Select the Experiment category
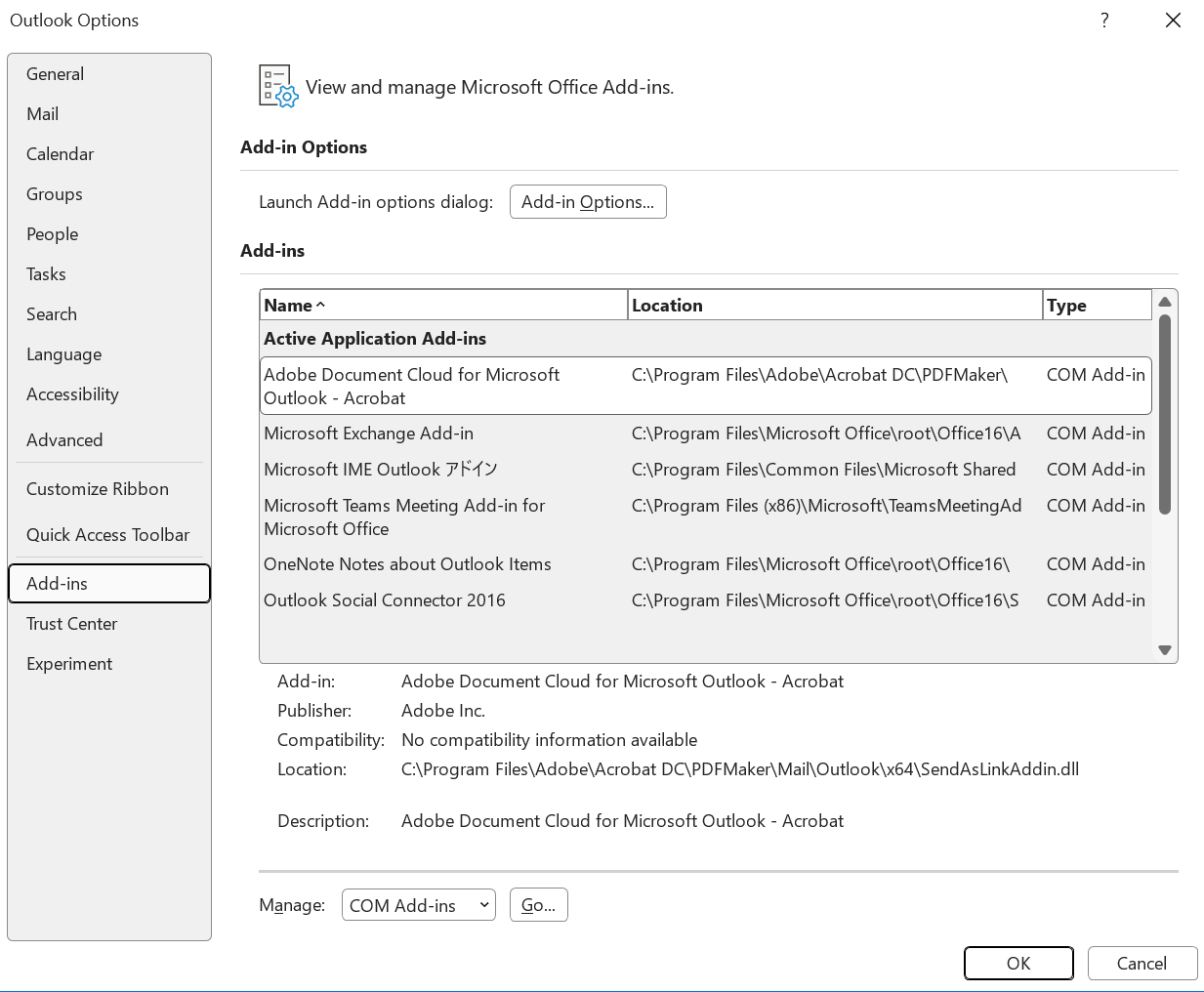The height and width of the screenshot is (992, 1204). [x=109, y=664]
